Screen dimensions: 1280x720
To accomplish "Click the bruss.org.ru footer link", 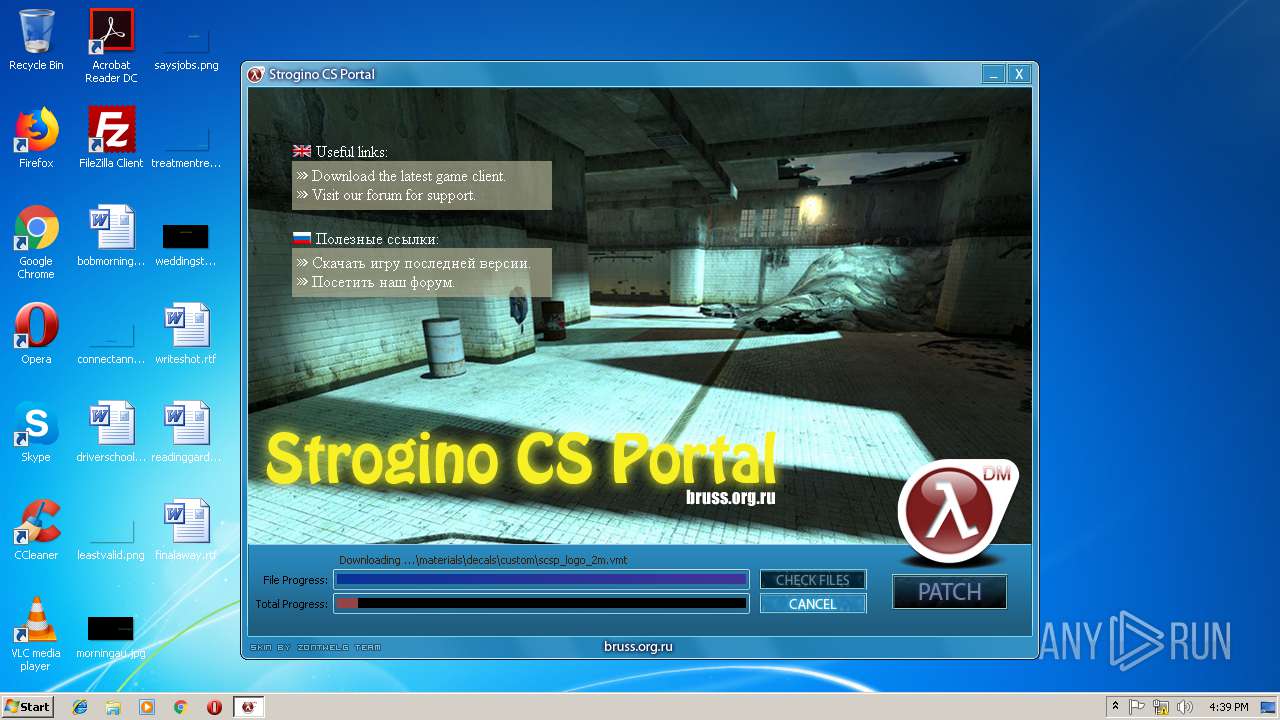I will (x=638, y=646).
